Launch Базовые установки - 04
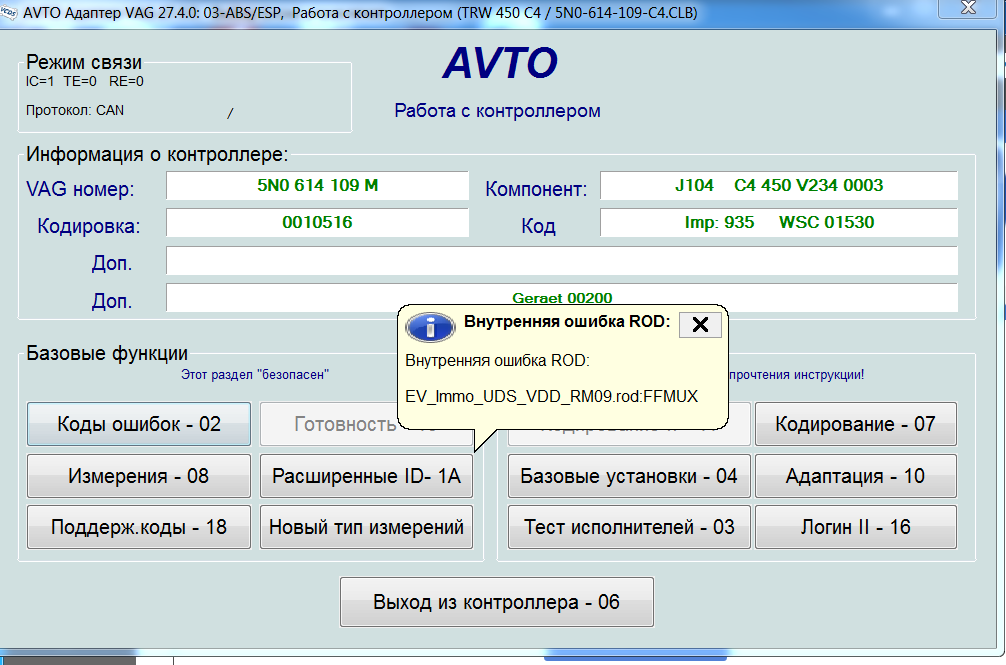Screen dimensions: 1006x665 point(629,475)
